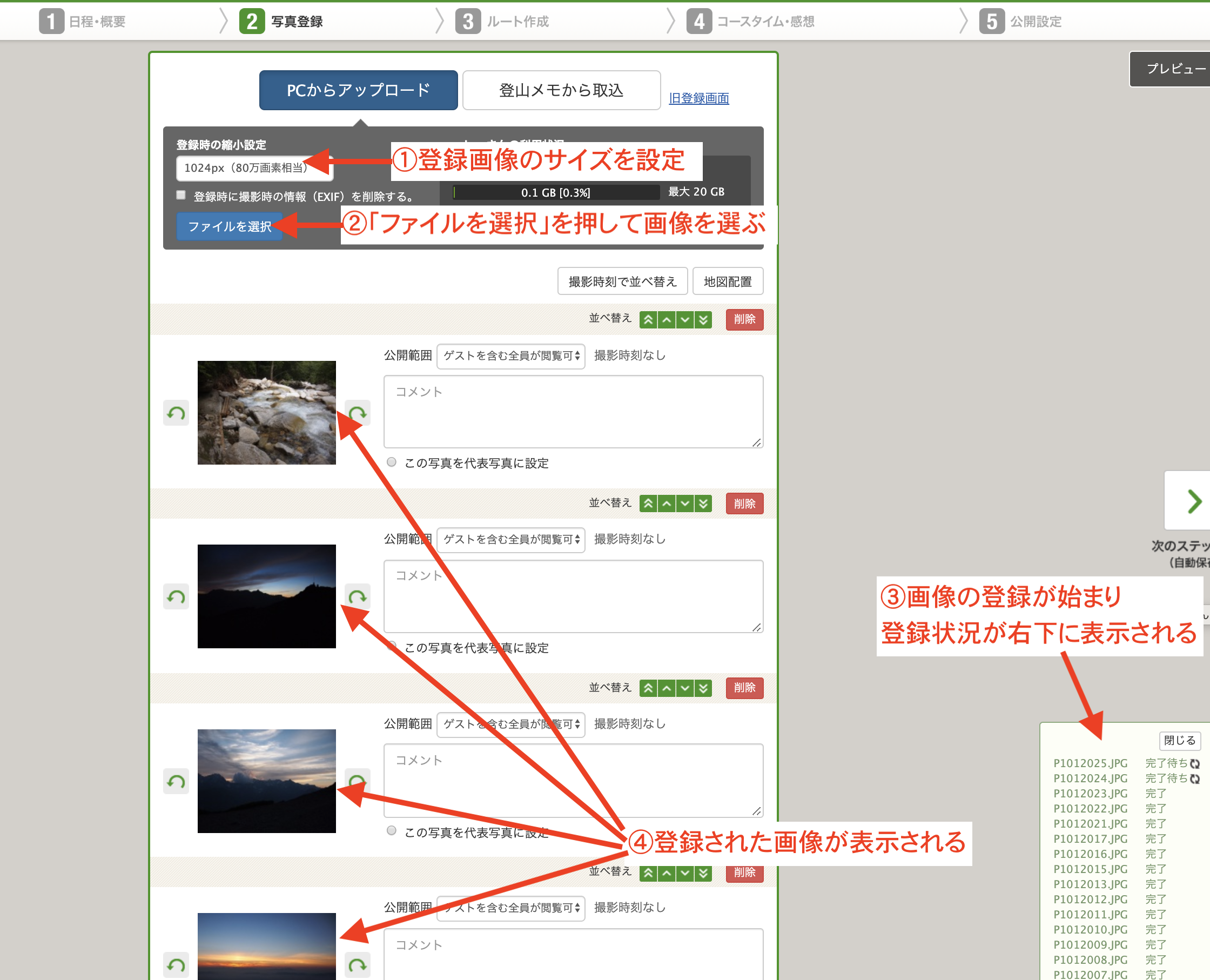The height and width of the screenshot is (980, 1210).
Task: Move the second photo up one position
Action: click(667, 504)
